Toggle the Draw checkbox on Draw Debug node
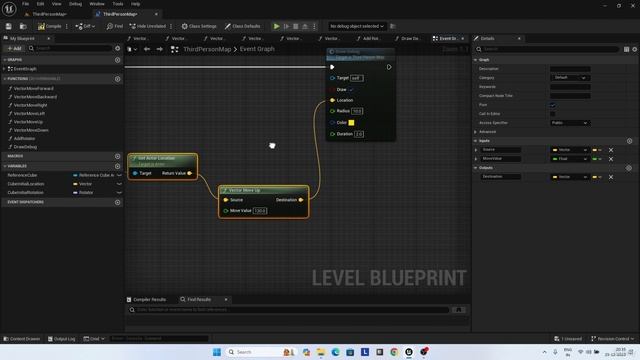This screenshot has height=360, width=640. [x=351, y=89]
